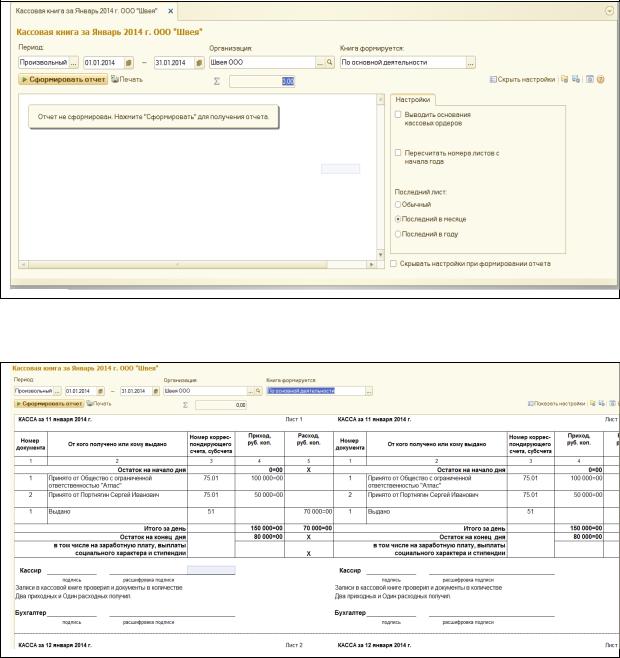Click the round arrow icon right of the tab strip
The height and width of the screenshot is (658, 620).
coord(610,11)
